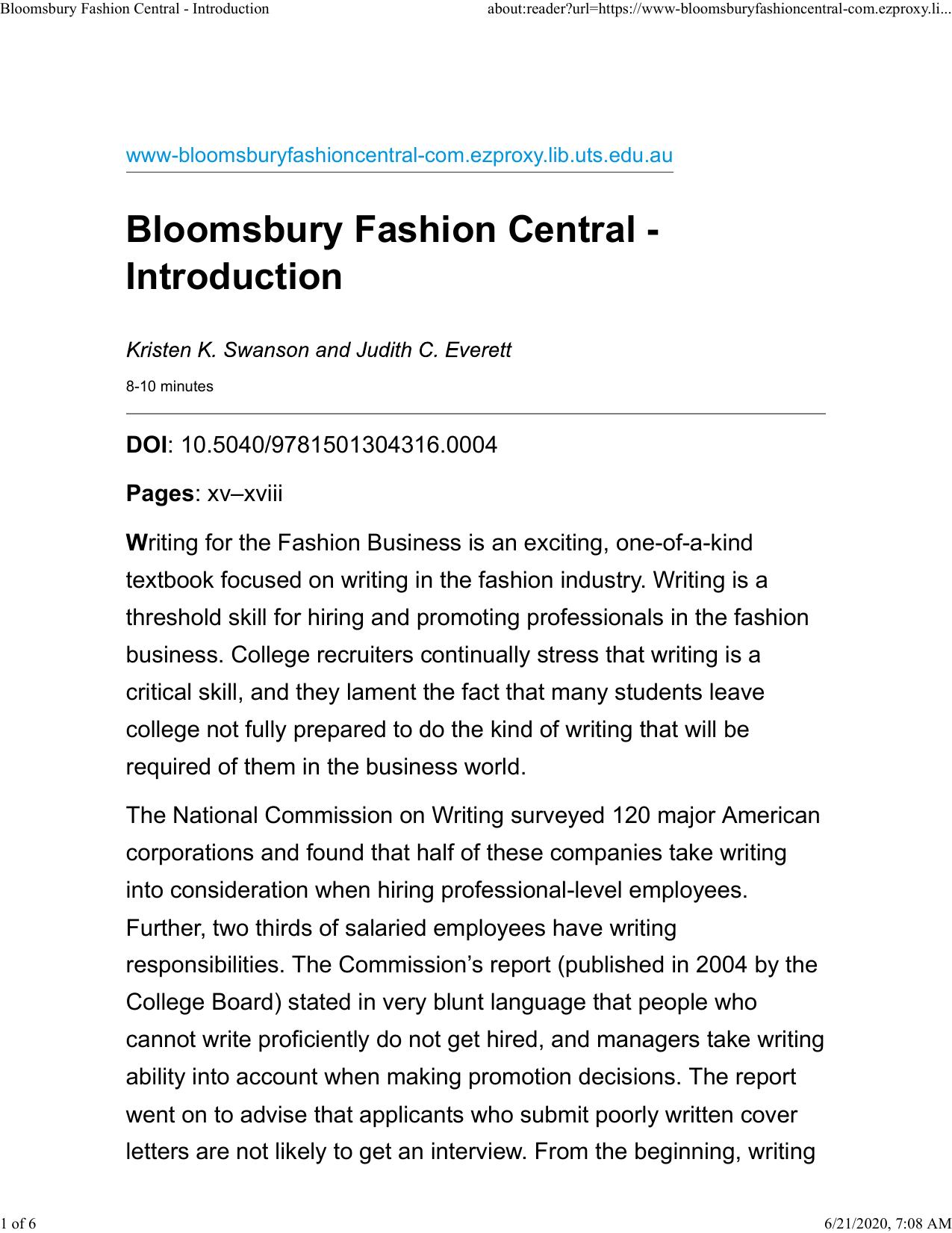Click the bold "W" starting the first paragraph
The width and height of the screenshot is (952, 1233).
point(133,543)
